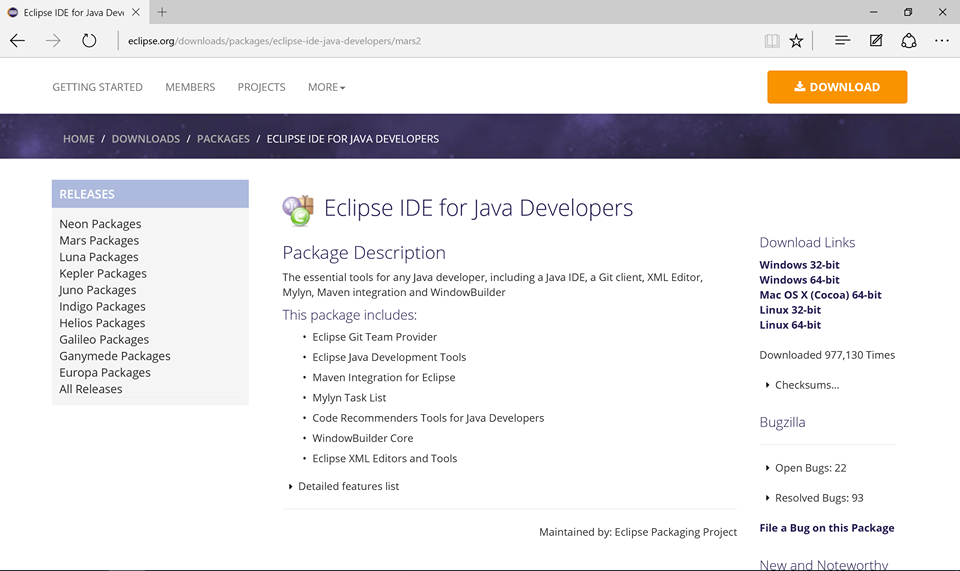Click the Eclipse Git Team Provider item
960x571 pixels.
[375, 337]
